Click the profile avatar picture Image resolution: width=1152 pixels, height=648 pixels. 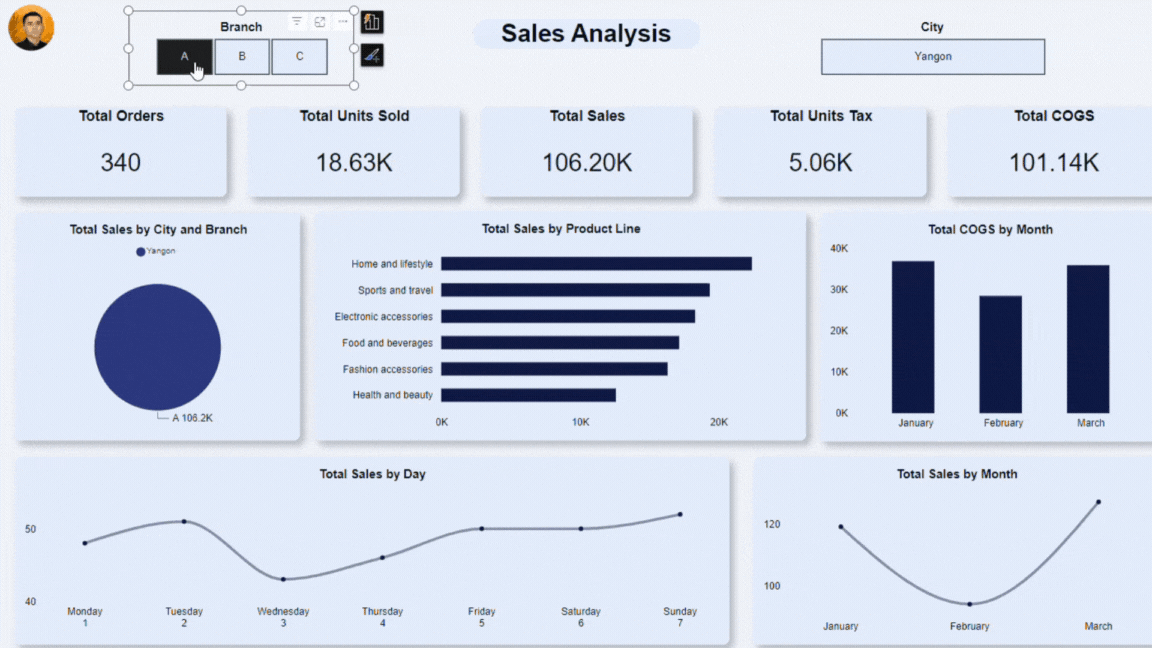(x=31, y=28)
